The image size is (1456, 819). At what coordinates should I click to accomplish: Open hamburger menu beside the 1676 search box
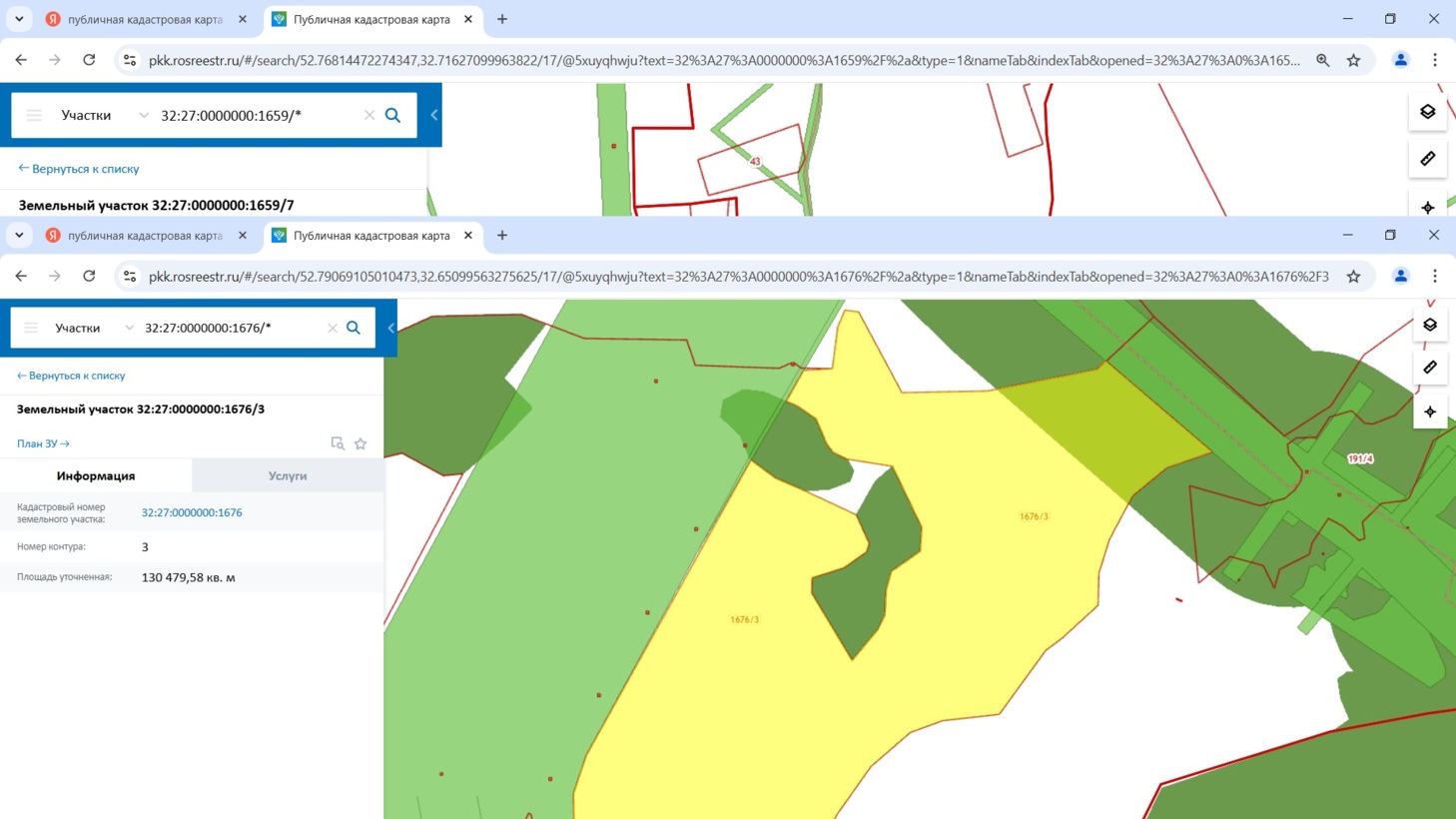point(31,328)
